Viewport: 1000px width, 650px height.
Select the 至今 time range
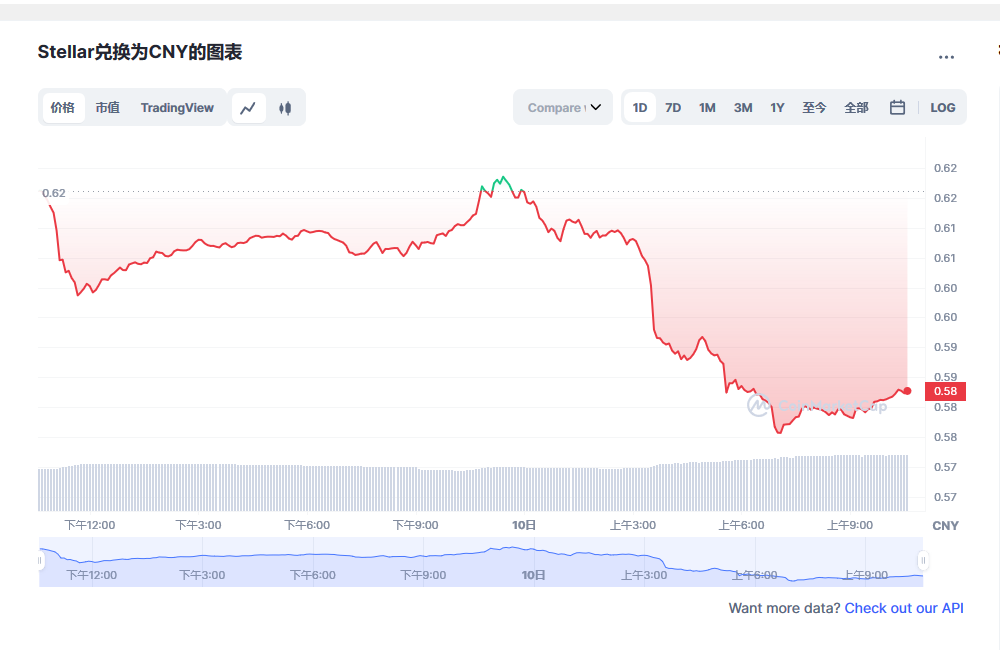point(814,108)
